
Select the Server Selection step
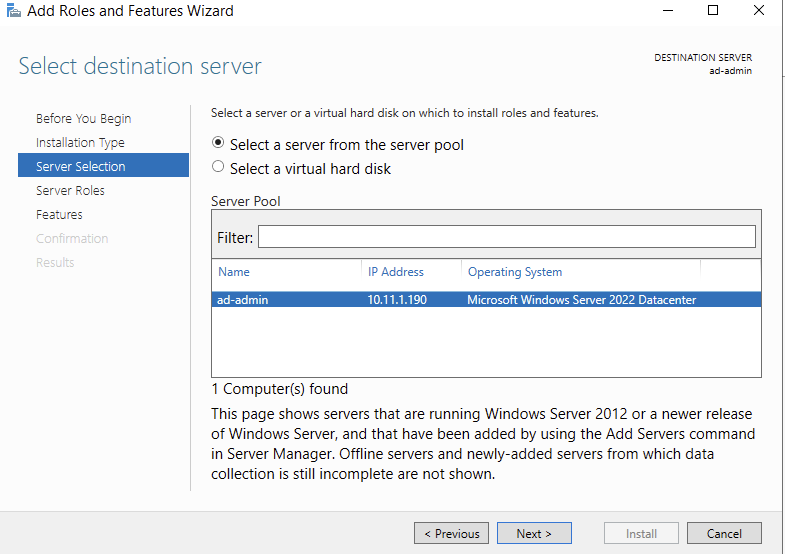104,165
